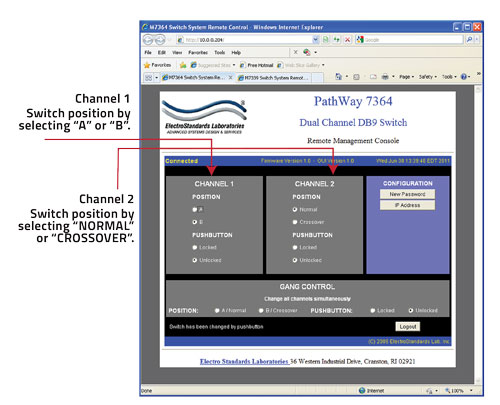Set Channel 1 pushbutton to Locked
The height and width of the screenshot is (405, 500).
pos(195,247)
